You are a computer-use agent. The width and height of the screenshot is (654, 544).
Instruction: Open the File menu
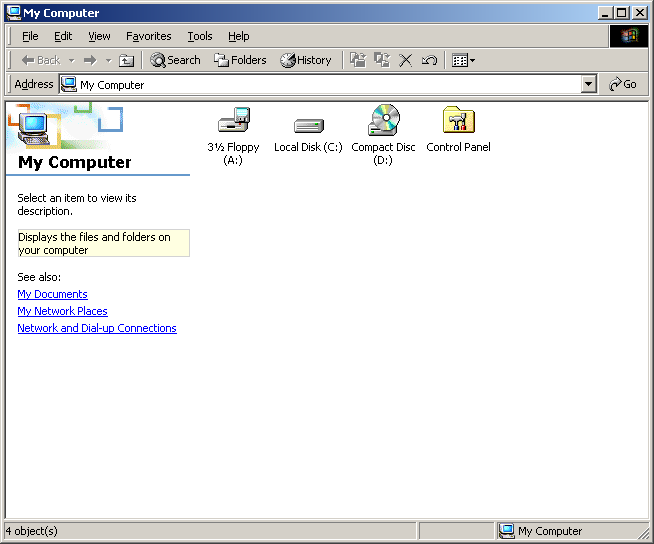click(30, 36)
